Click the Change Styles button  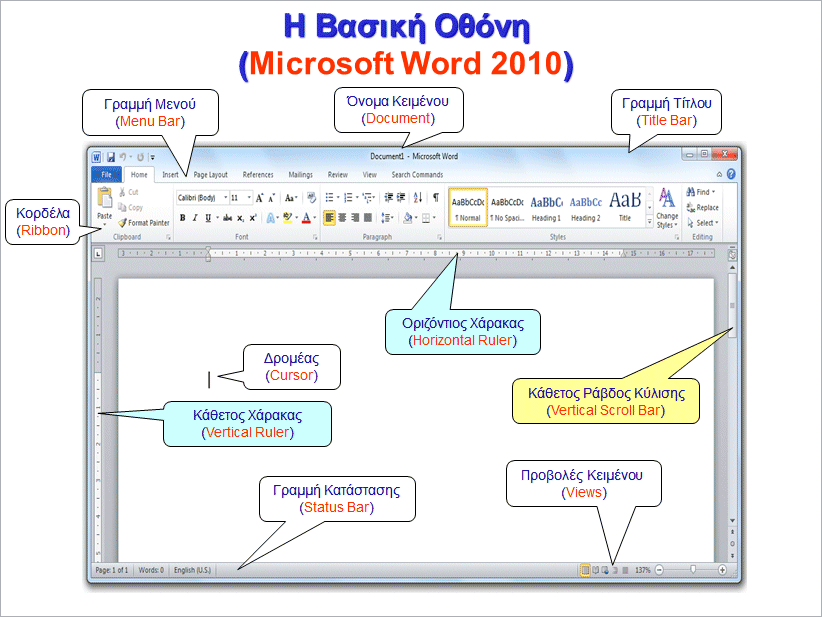click(x=667, y=208)
